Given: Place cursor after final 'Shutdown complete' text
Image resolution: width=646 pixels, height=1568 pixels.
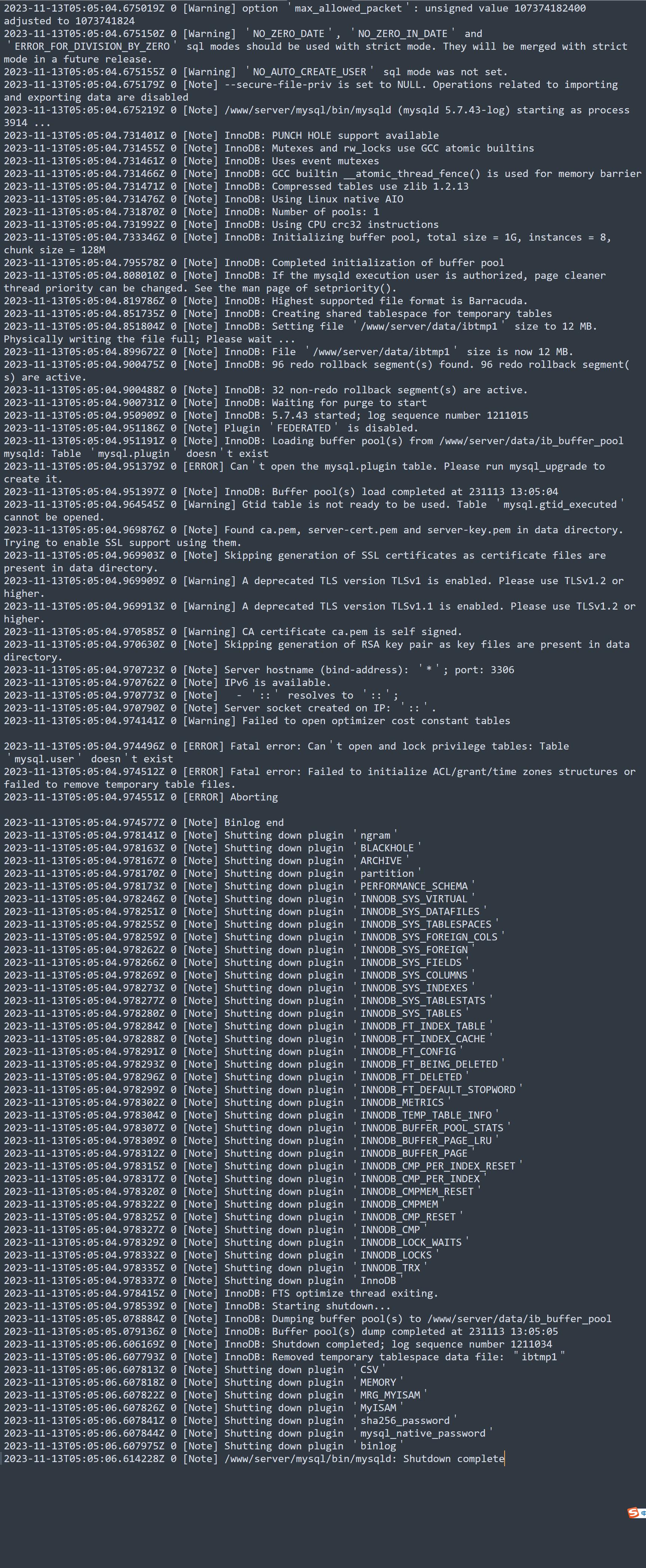Looking at the screenshot, I should pos(504,1458).
